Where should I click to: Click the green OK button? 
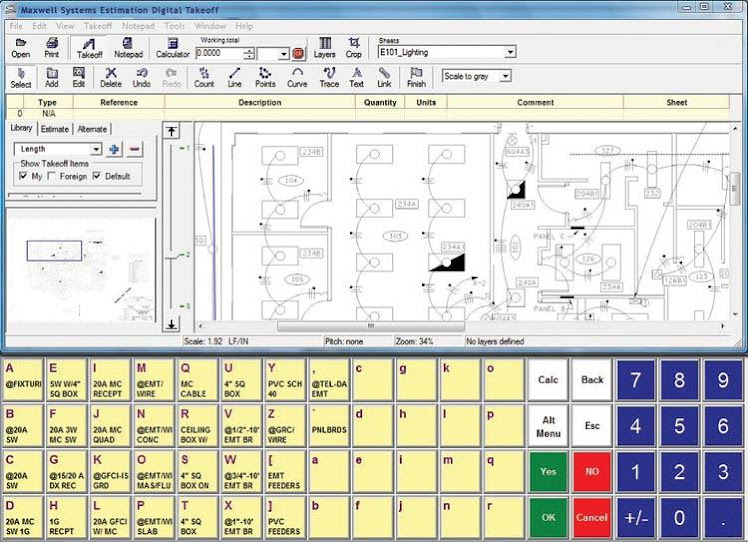pos(548,518)
